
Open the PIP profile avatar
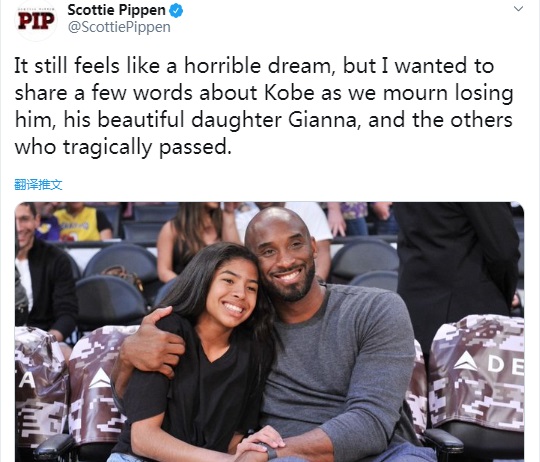click(37, 21)
